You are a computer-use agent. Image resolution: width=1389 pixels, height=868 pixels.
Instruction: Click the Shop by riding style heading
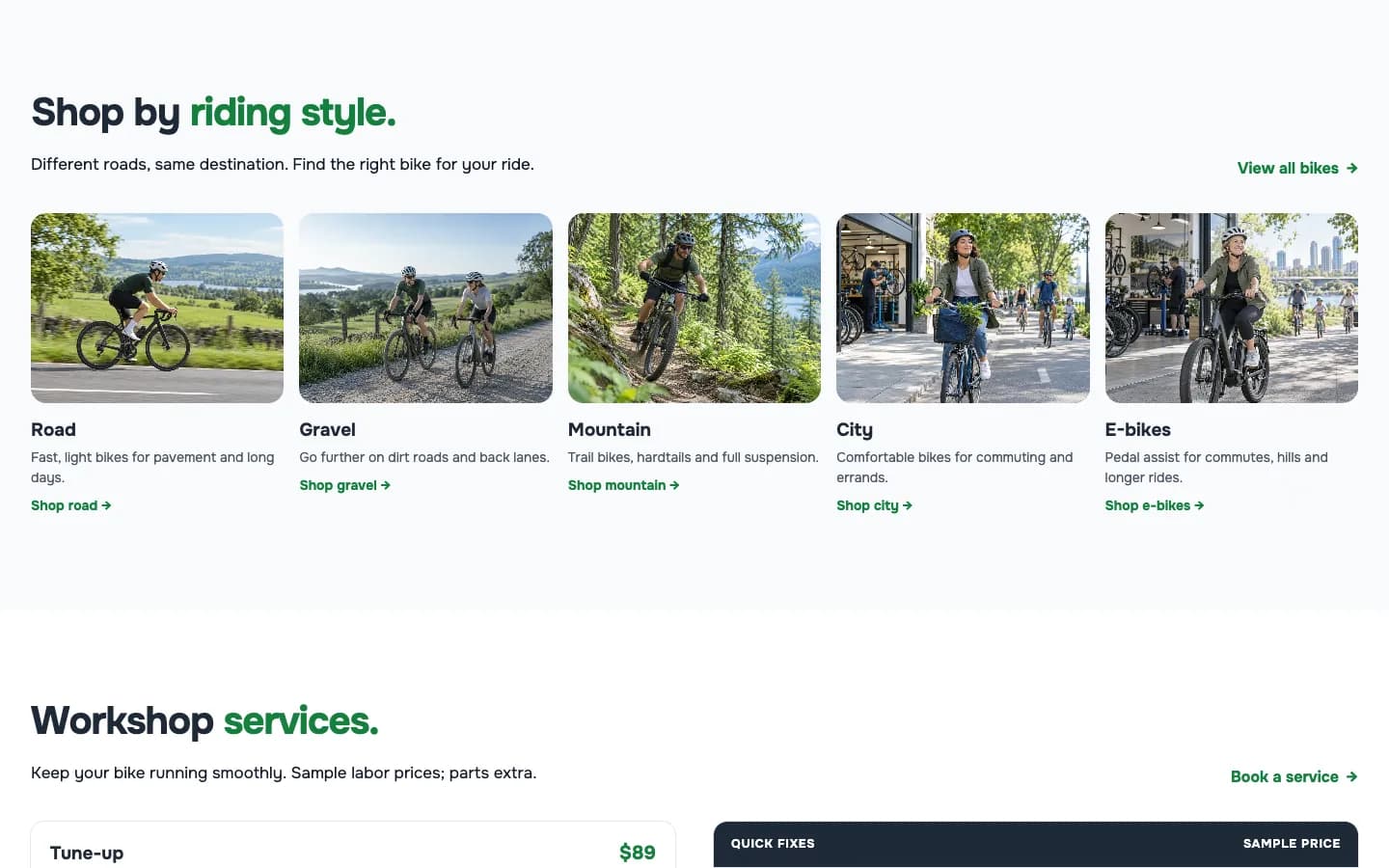coord(213,113)
